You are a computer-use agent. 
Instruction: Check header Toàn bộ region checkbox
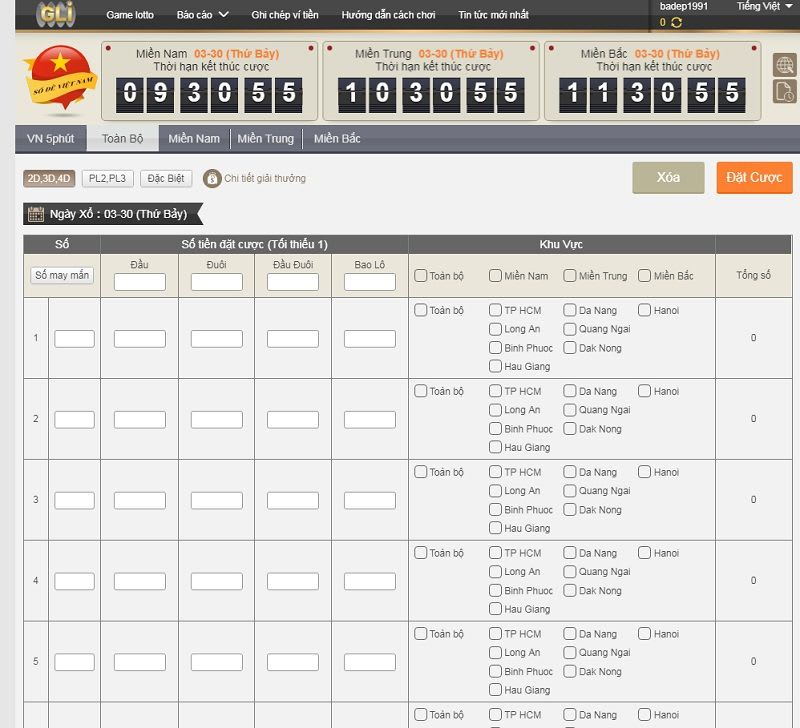[420, 276]
